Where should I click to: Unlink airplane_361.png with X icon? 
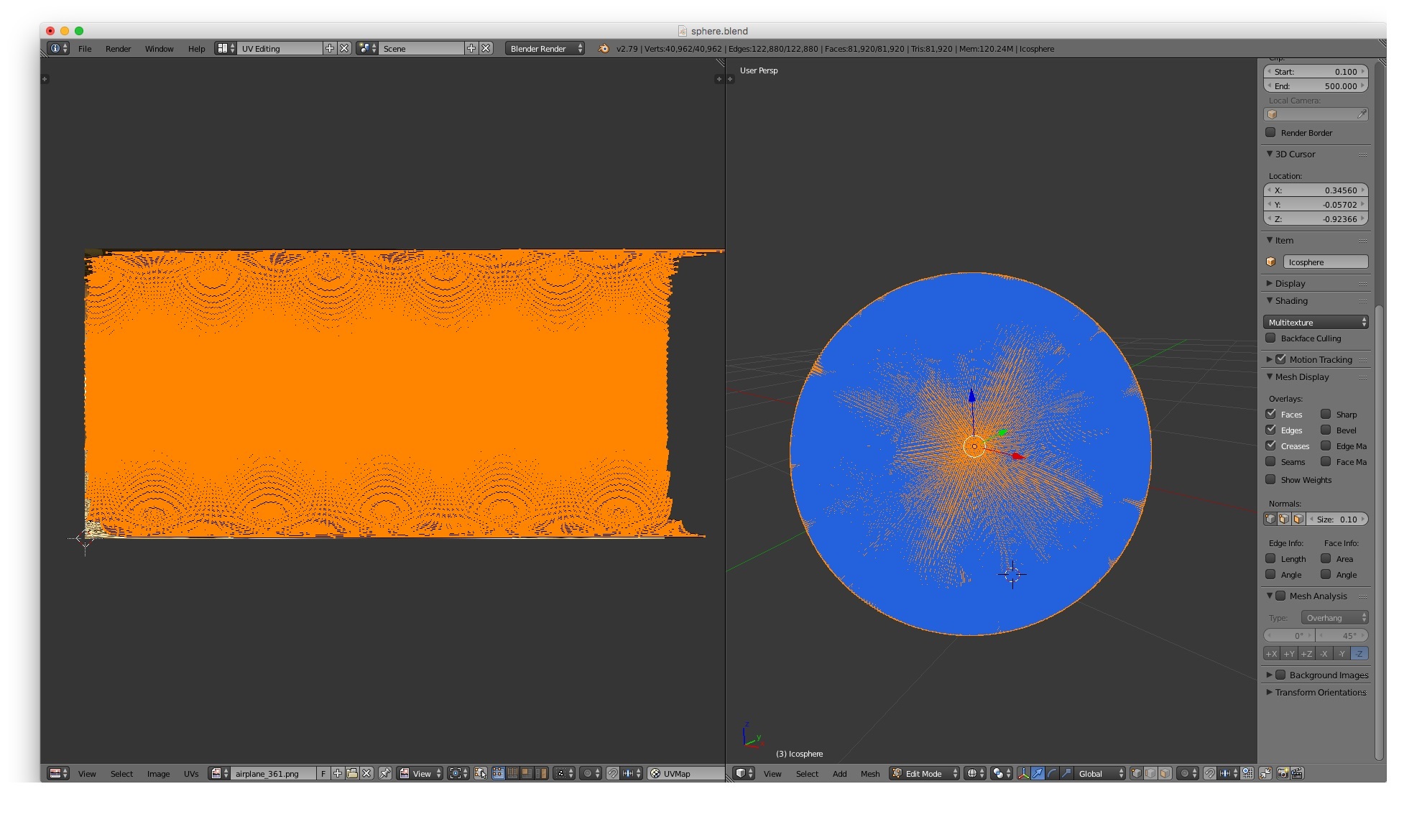click(x=366, y=773)
